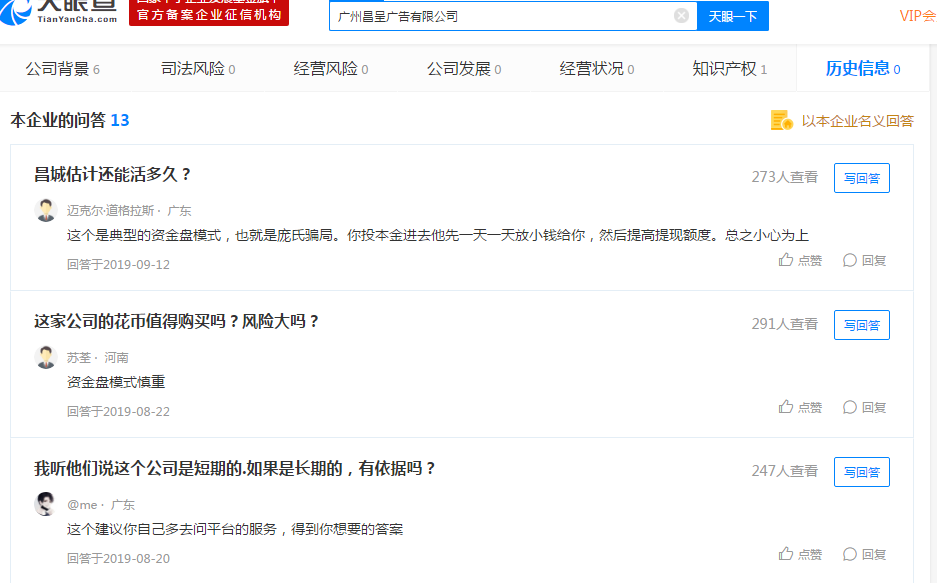
Task: Switch to the 公司背景 tab
Action: click(56, 71)
